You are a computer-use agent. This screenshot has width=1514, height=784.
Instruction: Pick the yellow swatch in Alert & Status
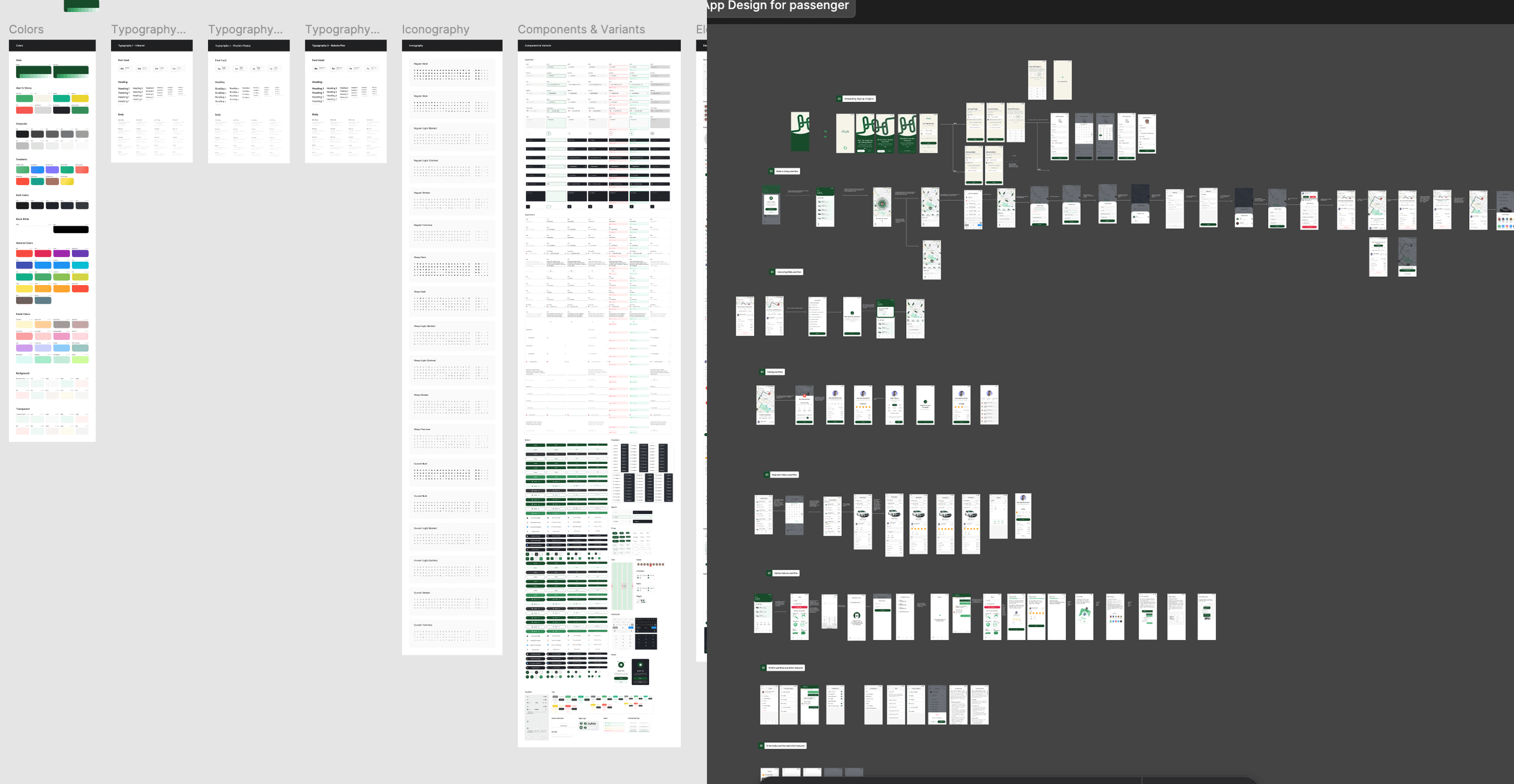[80, 99]
